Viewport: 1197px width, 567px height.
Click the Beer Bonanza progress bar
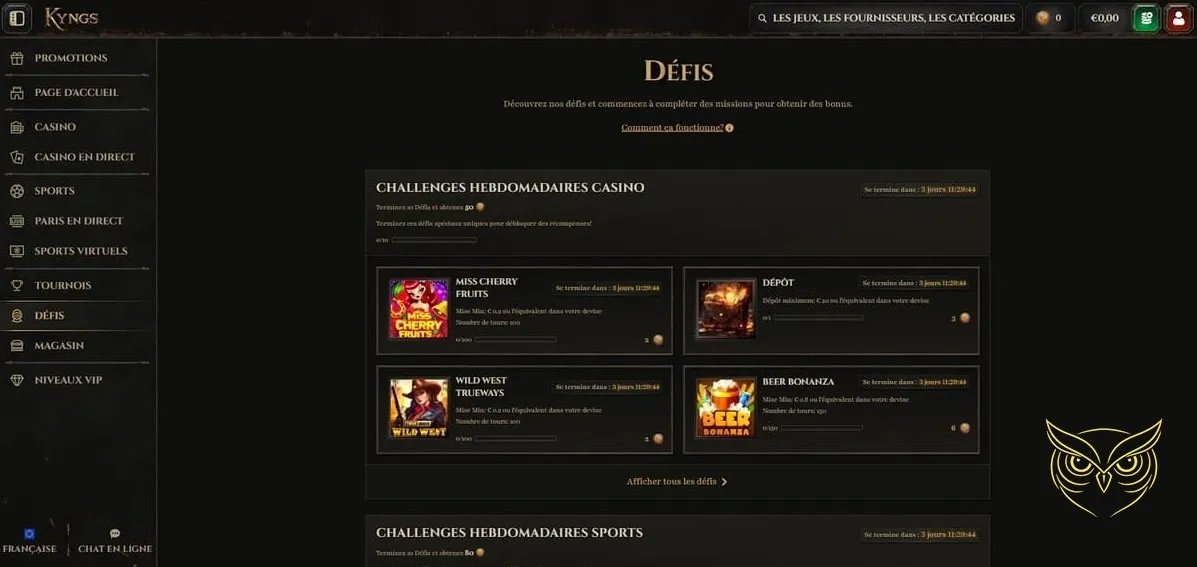coord(822,428)
